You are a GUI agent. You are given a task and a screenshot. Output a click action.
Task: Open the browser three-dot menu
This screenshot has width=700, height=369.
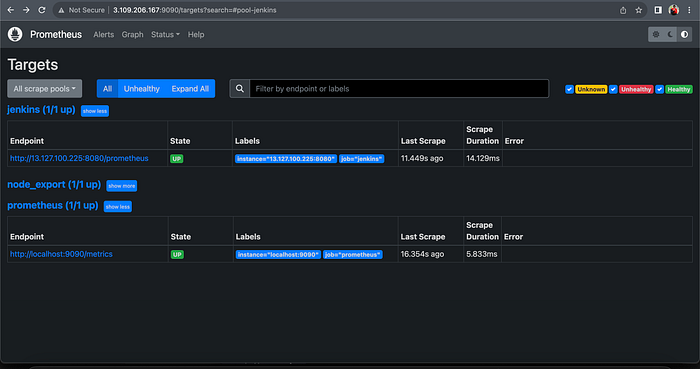click(689, 10)
